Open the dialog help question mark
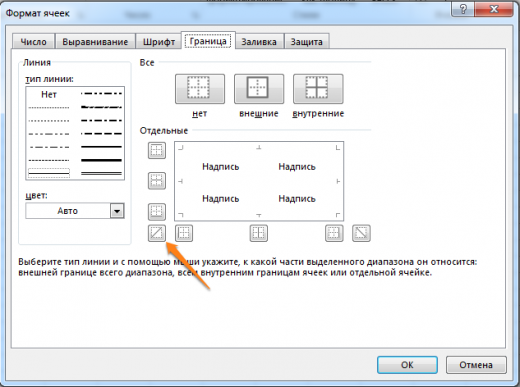This screenshot has width=520, height=387. (x=463, y=9)
